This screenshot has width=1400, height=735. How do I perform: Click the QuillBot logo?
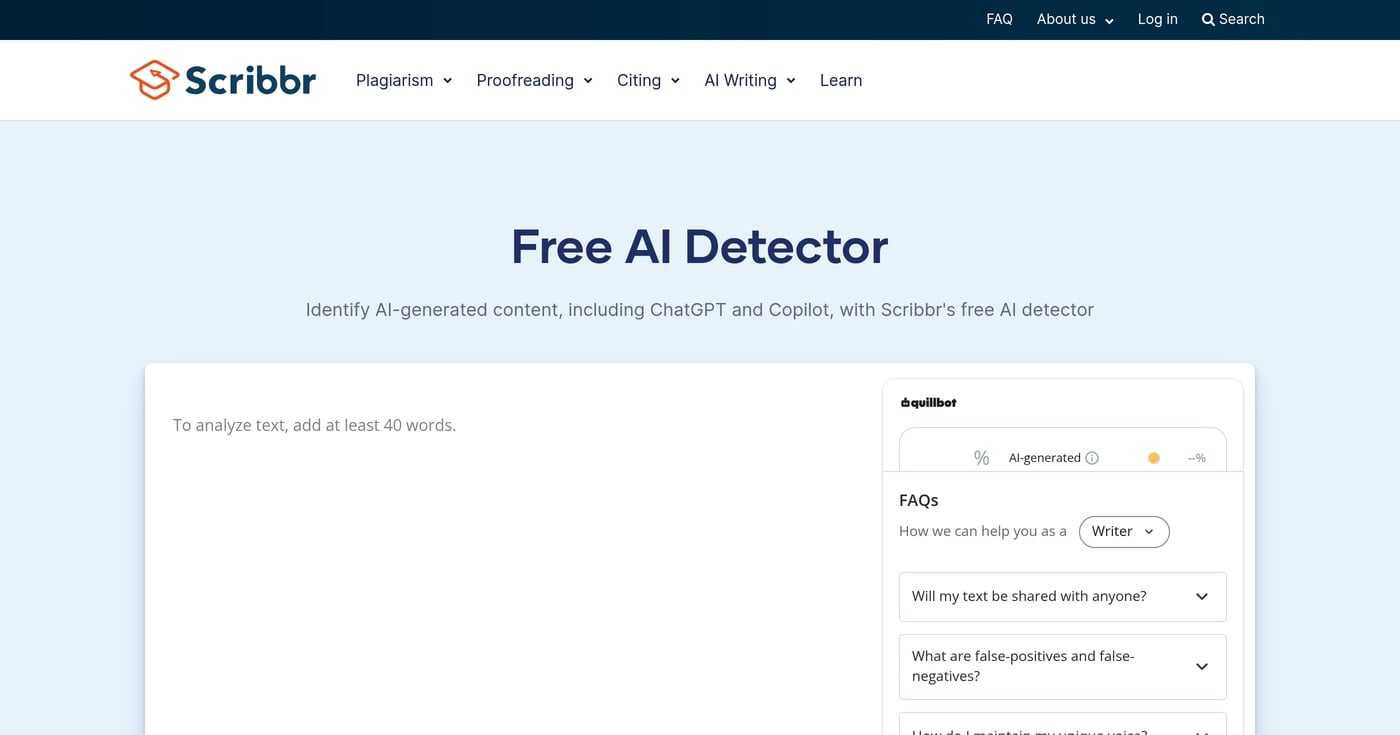tap(929, 403)
